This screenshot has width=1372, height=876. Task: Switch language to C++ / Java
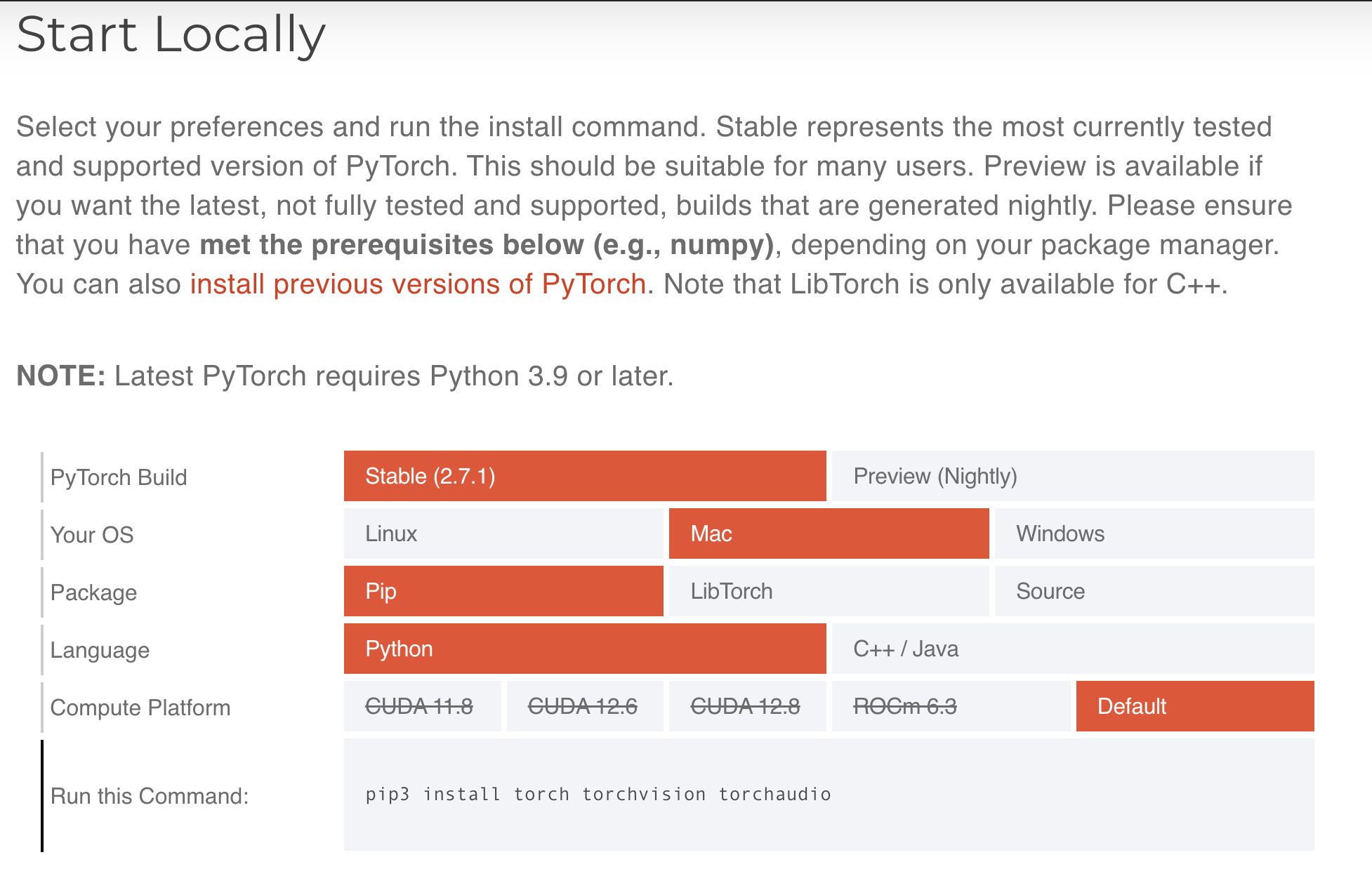(906, 649)
